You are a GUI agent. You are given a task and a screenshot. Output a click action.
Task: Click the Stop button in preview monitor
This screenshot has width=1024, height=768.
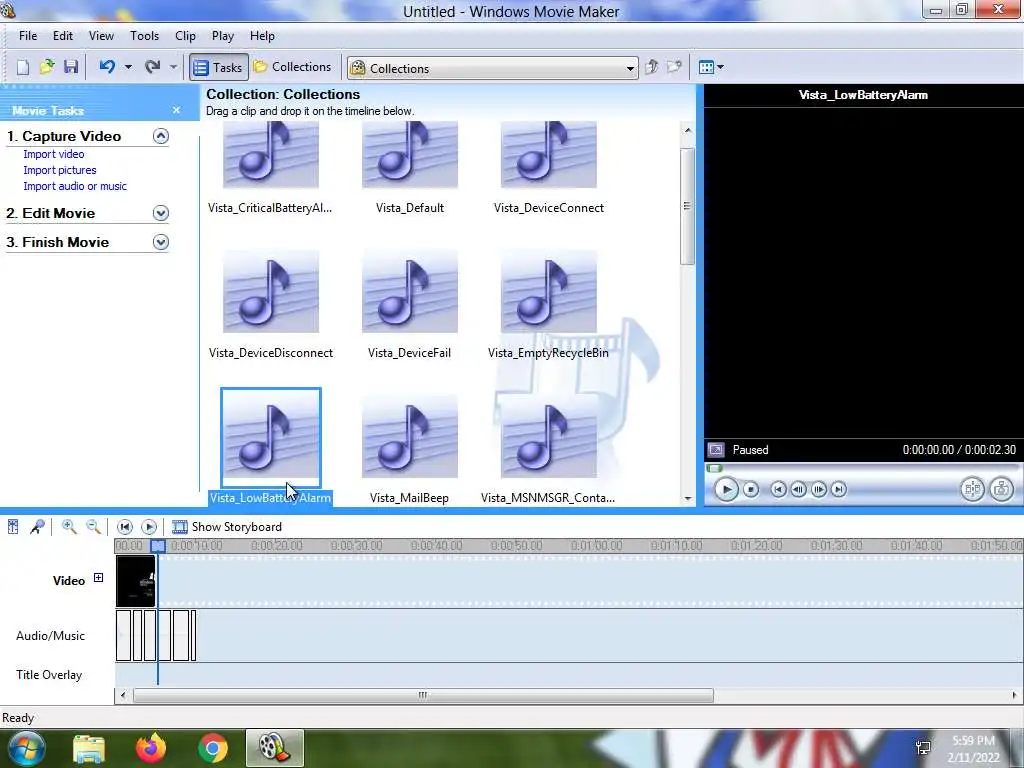tap(751, 489)
